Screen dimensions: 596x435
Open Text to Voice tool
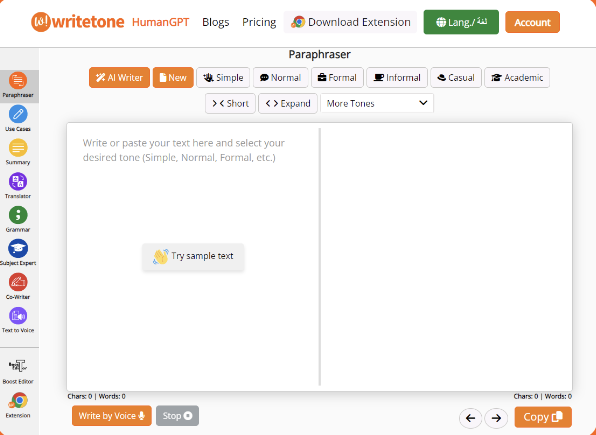click(x=18, y=316)
